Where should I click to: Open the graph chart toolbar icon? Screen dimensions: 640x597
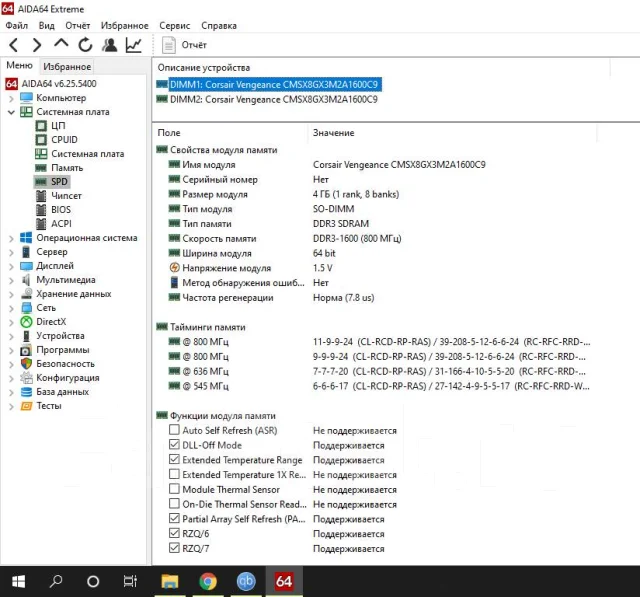pos(133,45)
